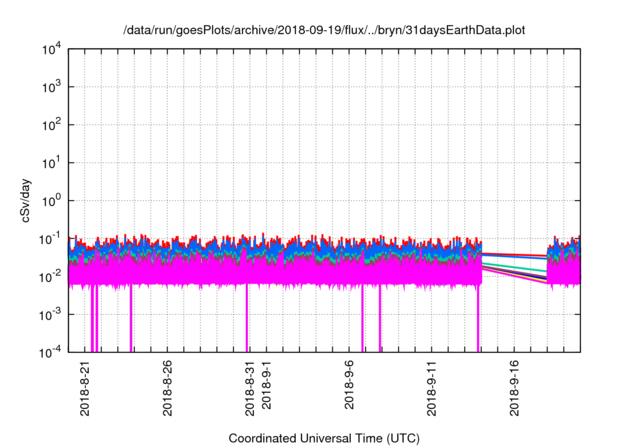Click the 2018-9-11 date tick label
Image resolution: width=640 pixels, height=448 pixels.
[x=431, y=388]
